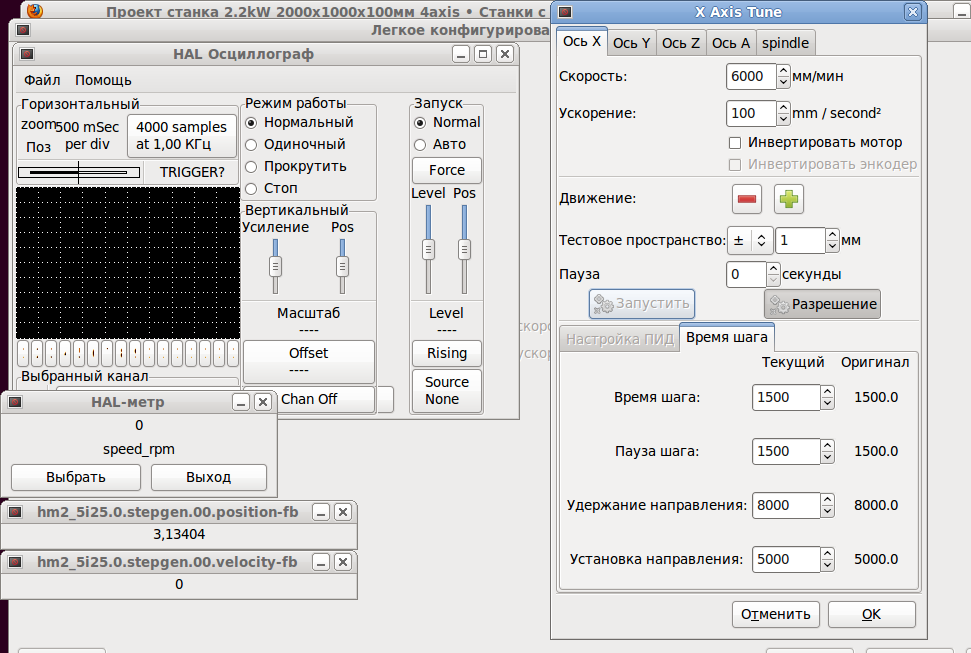Image resolution: width=971 pixels, height=653 pixels.
Task: Select Авто trigger mode
Action: 440,144
